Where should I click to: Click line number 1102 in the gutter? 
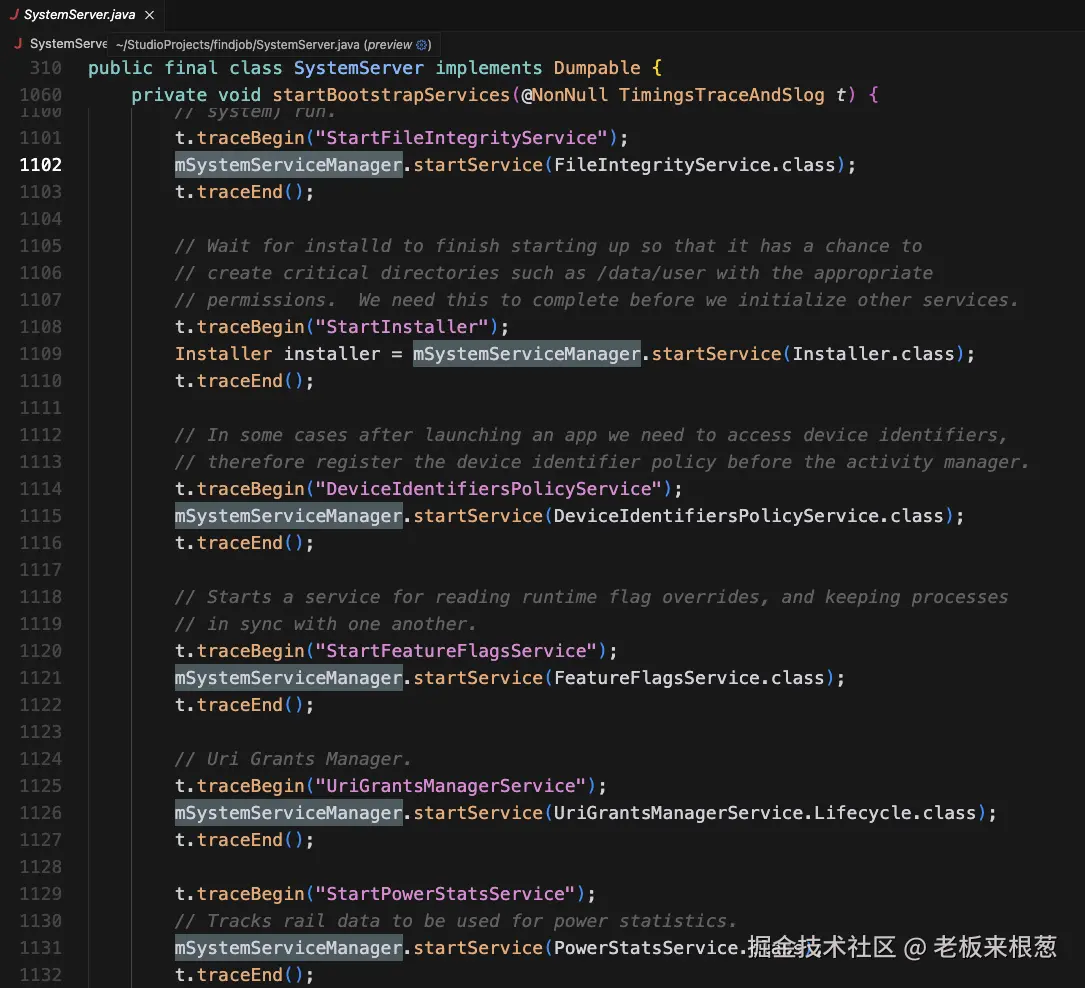[40, 165]
